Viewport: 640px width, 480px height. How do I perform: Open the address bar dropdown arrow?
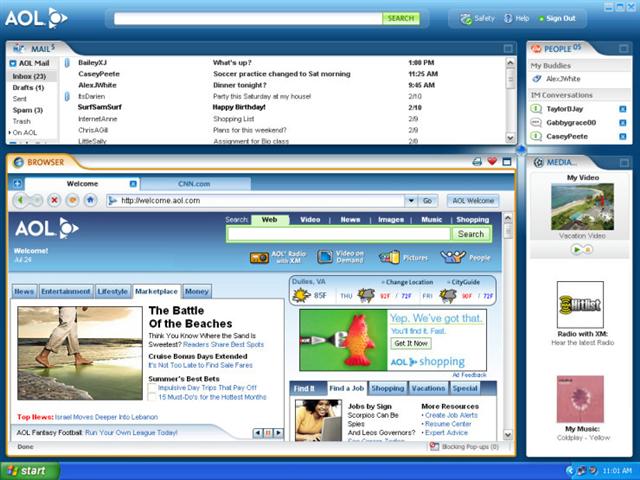pyautogui.click(x=411, y=200)
